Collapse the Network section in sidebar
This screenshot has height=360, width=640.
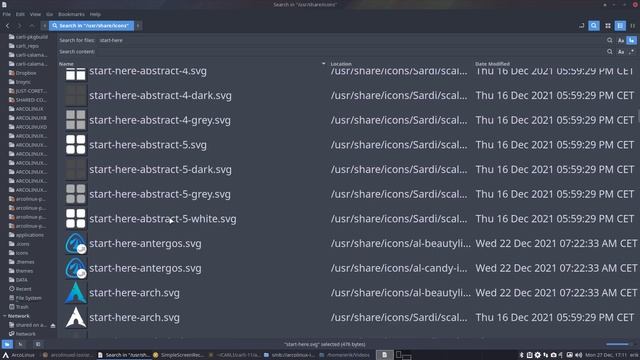click(x=4, y=316)
